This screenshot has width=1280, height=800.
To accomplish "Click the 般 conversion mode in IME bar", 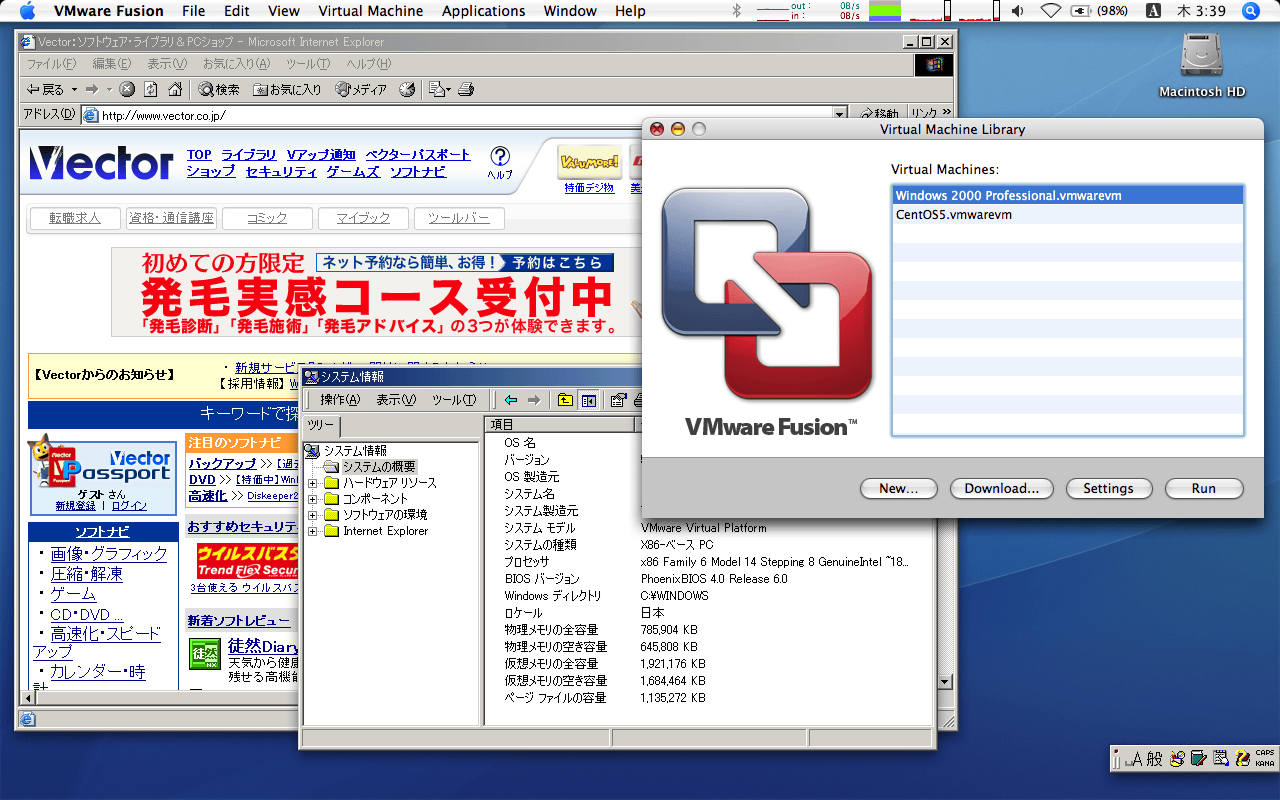I will point(1155,759).
